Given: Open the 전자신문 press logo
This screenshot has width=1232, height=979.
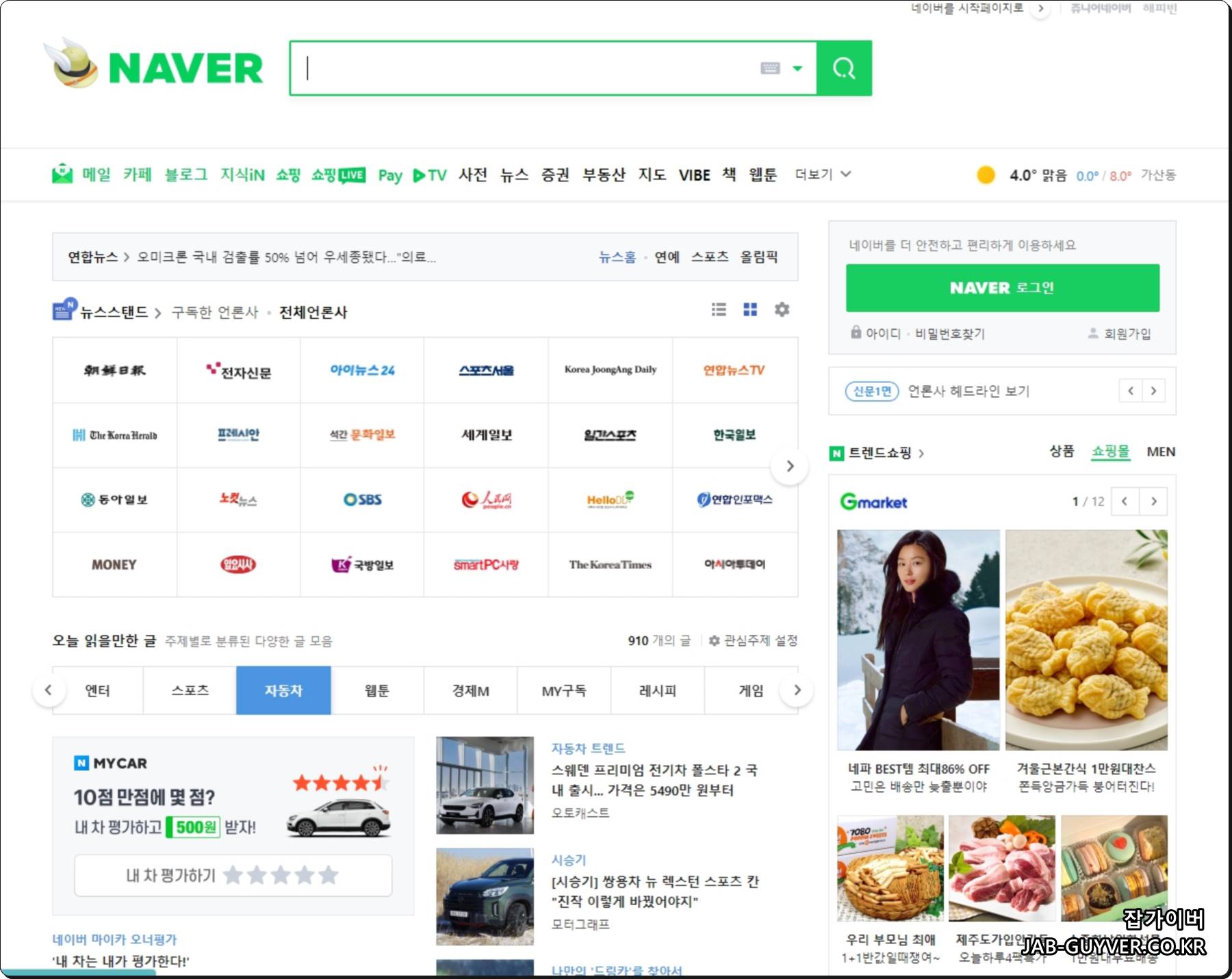Looking at the screenshot, I should point(238,370).
